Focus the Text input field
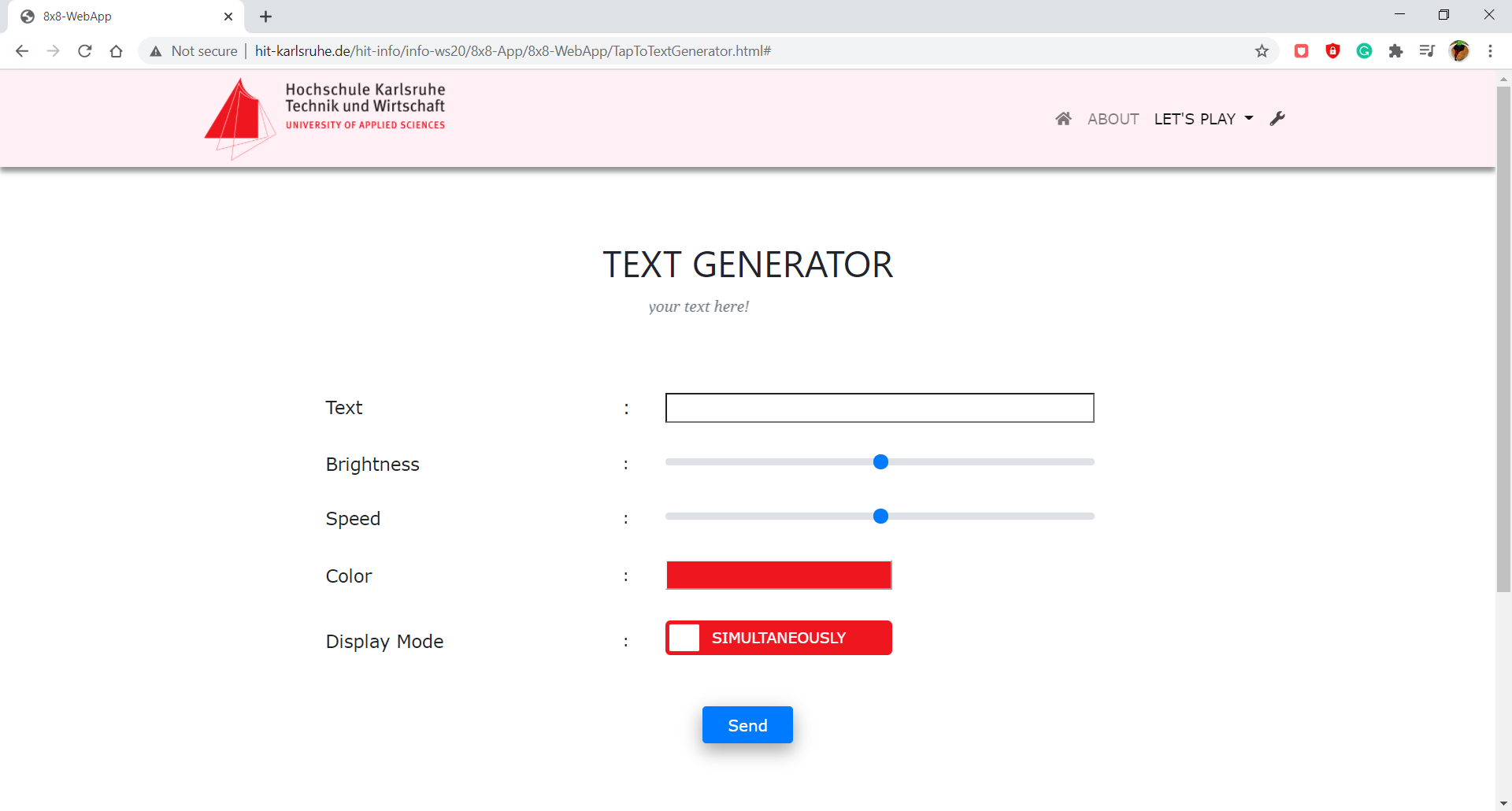The height and width of the screenshot is (811, 1512). 879,408
